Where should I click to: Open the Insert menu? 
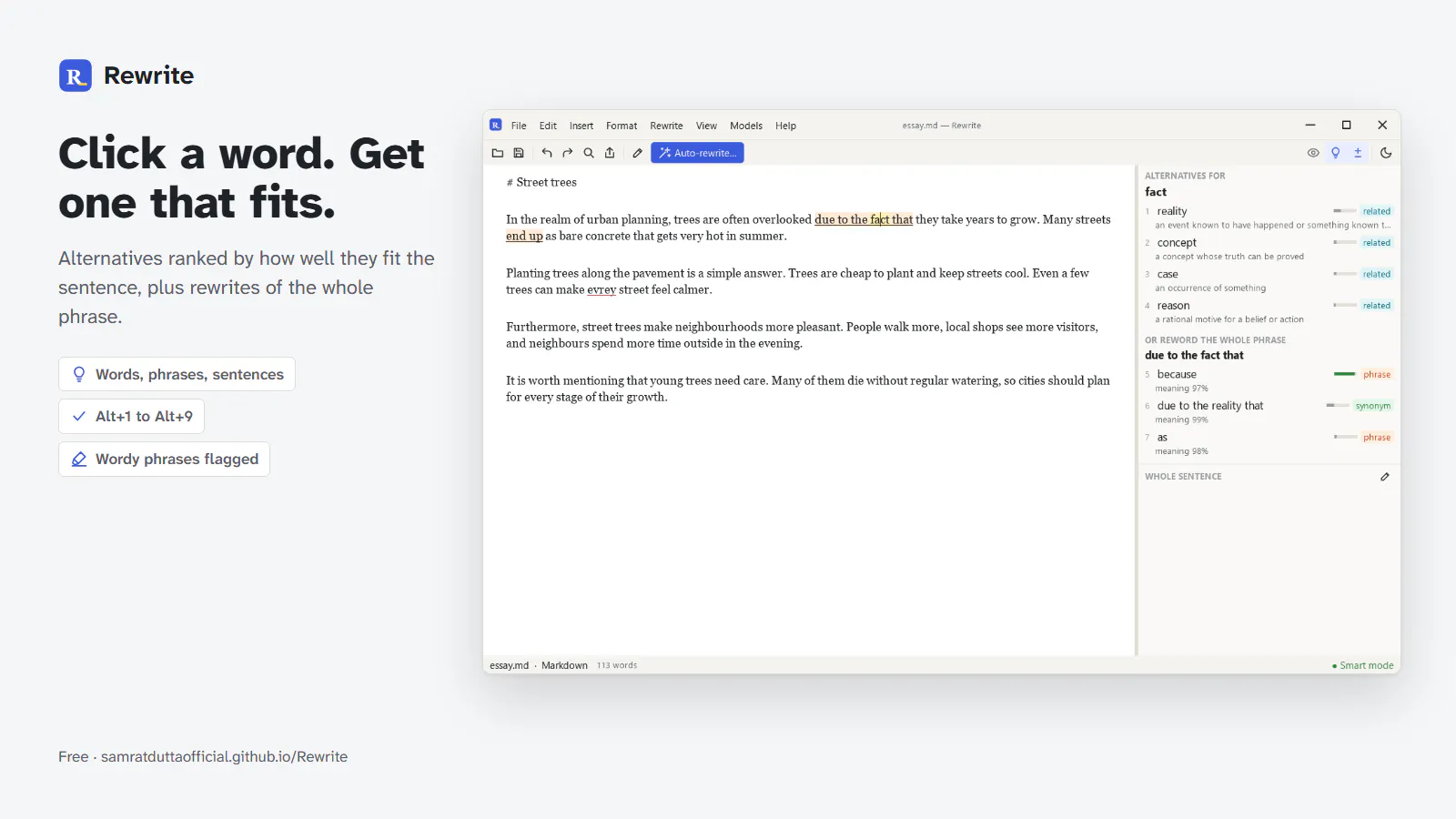point(581,126)
